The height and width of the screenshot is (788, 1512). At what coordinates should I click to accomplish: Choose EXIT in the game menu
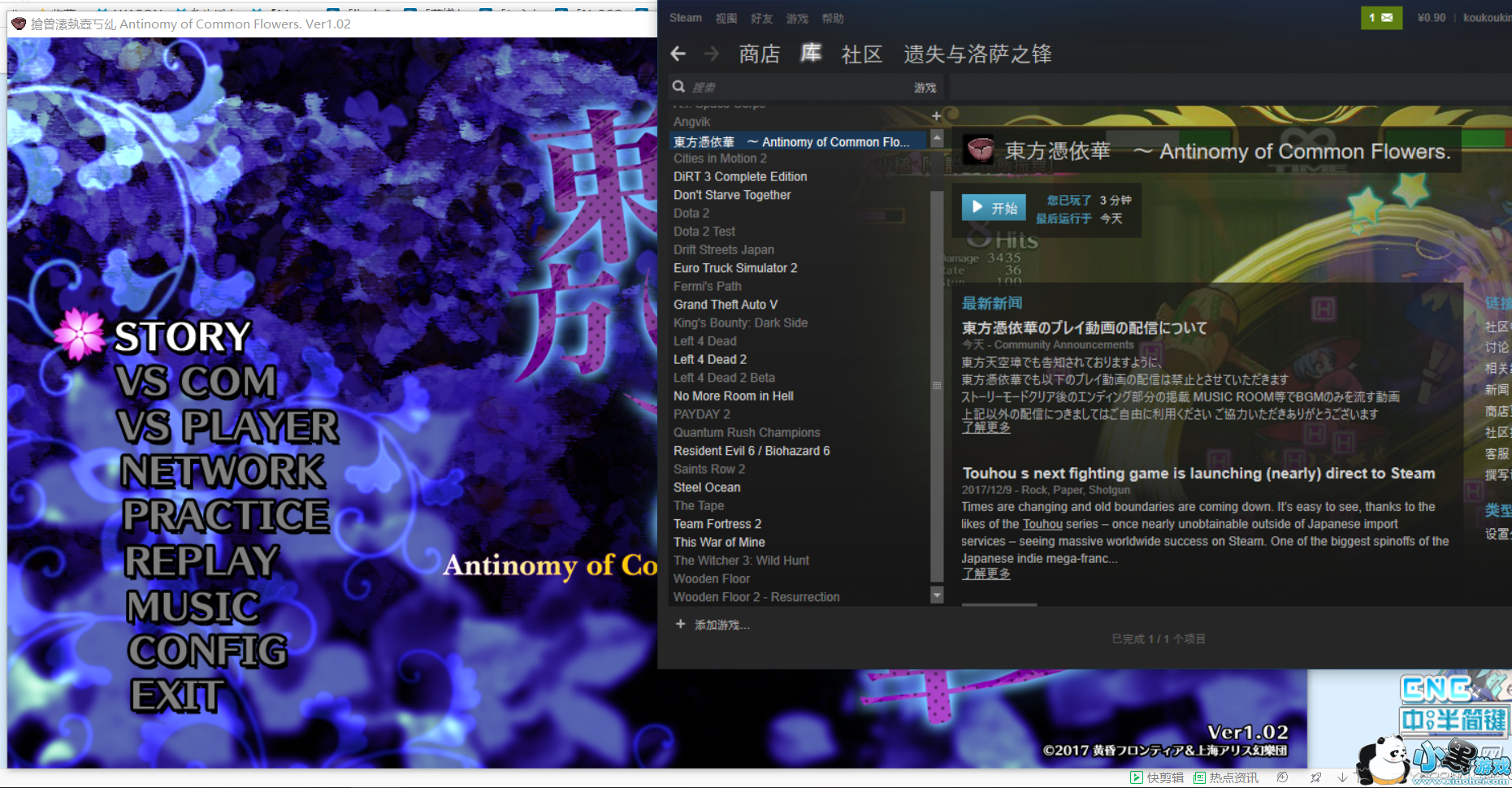[x=176, y=695]
